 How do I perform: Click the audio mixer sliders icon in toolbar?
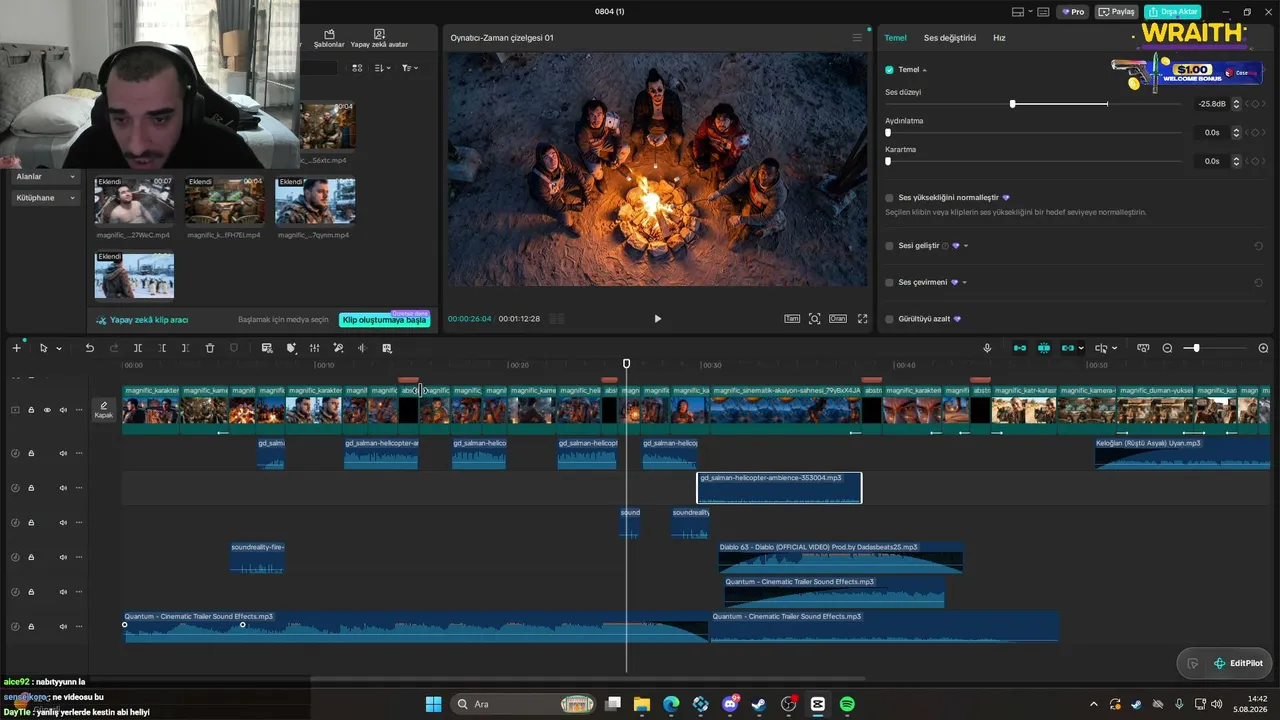(x=314, y=348)
